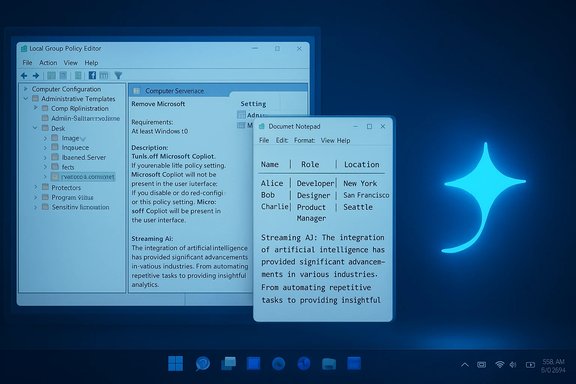Click the folder icon beside Desk
576x384 pixels.
pyautogui.click(x=45, y=128)
